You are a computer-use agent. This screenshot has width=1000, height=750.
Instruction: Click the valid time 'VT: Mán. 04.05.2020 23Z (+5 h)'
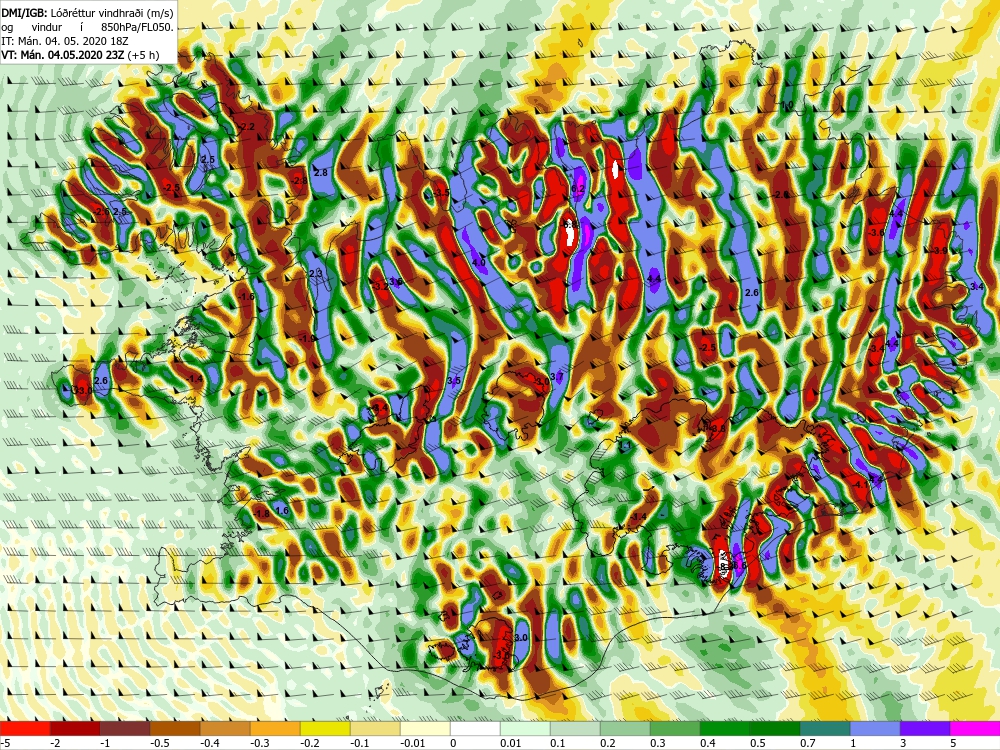[80, 55]
